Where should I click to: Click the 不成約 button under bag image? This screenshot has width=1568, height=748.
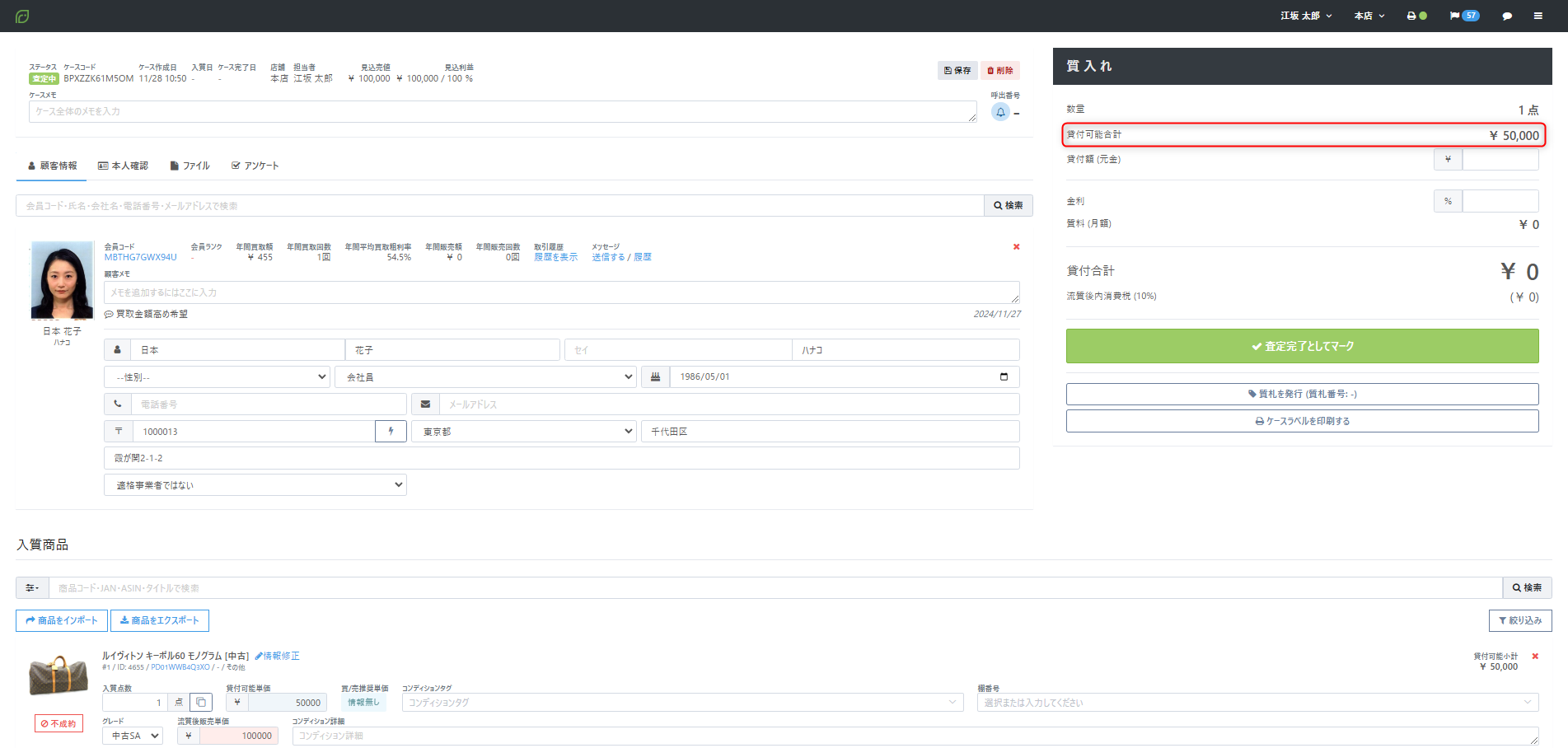59,723
